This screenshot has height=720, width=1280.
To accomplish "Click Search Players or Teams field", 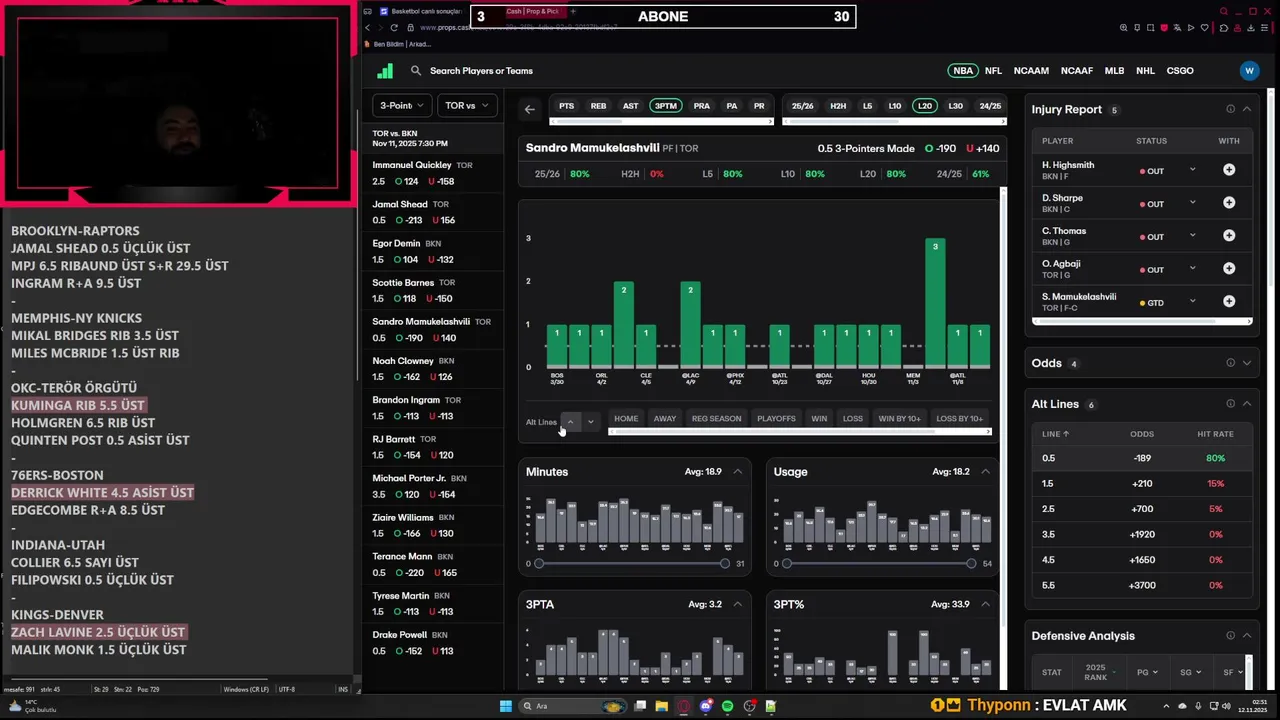I will coord(481,71).
